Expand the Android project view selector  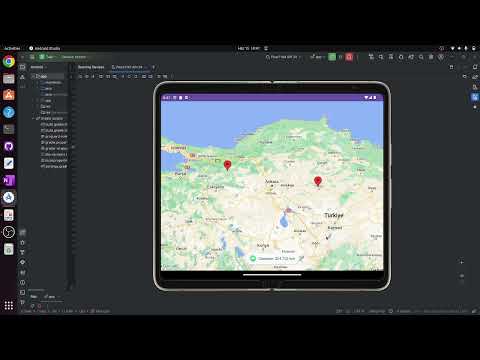click(x=39, y=67)
